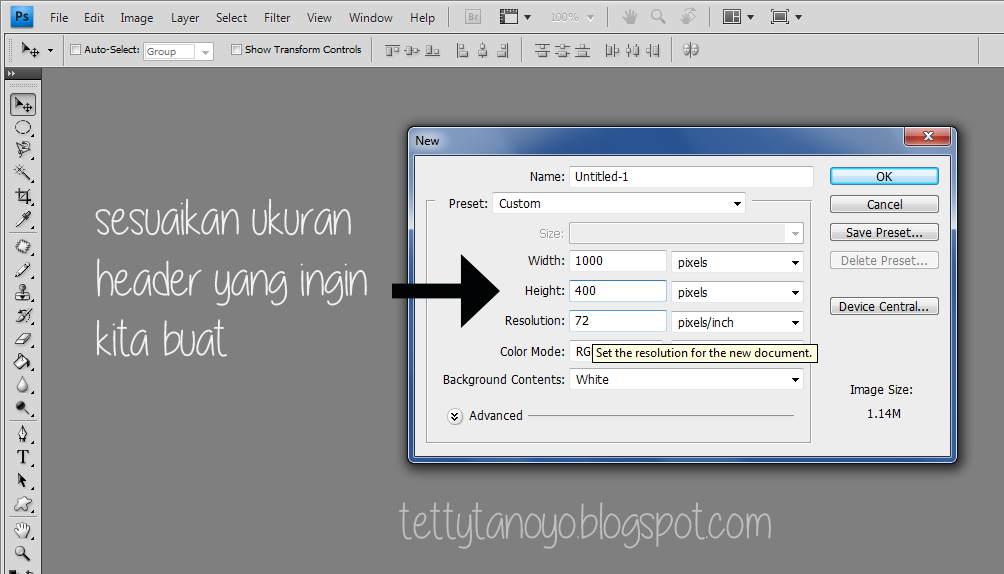Pick the Horizontal Type tool
1004x574 pixels.
tap(22, 457)
